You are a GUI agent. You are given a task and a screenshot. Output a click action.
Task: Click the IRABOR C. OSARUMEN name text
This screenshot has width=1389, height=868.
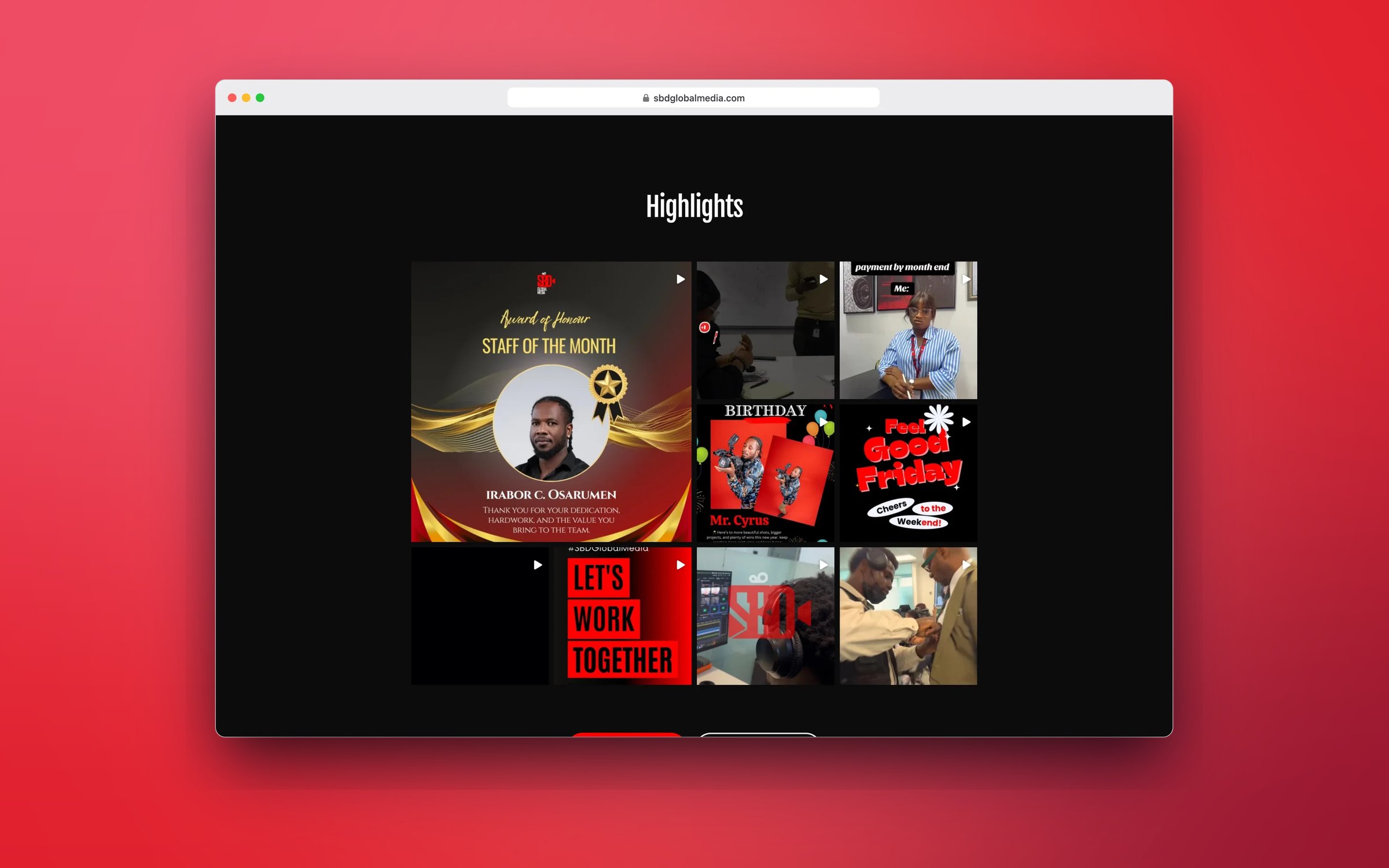(551, 495)
